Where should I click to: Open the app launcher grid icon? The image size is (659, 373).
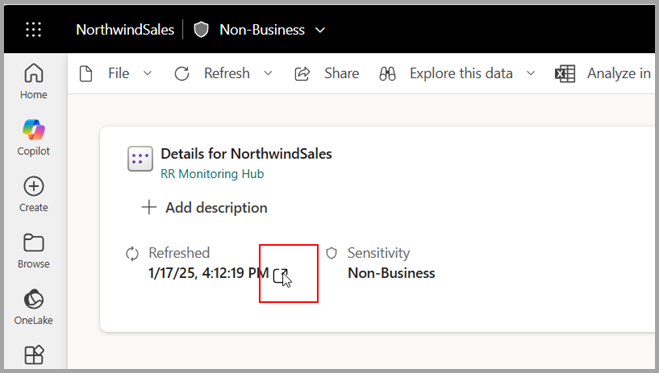click(x=33, y=30)
